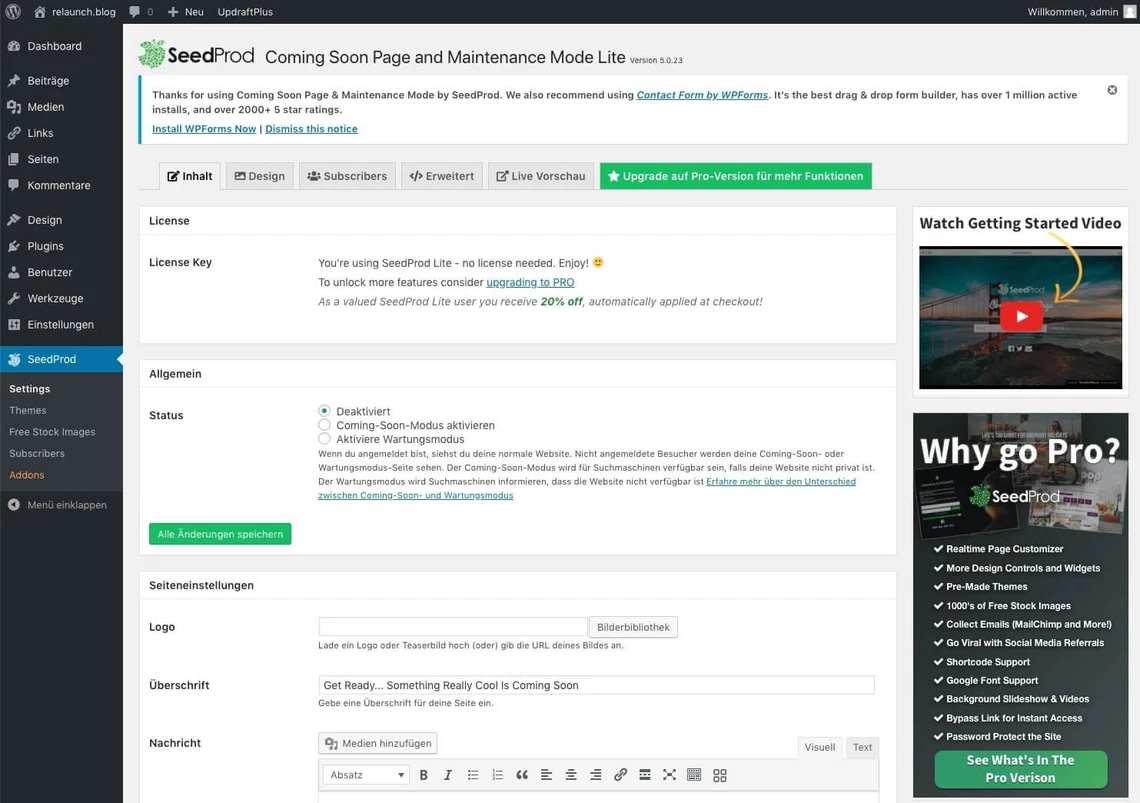Select the Coming-Soon-Modus aktivieren radio button
This screenshot has height=803, width=1140.
tap(324, 424)
